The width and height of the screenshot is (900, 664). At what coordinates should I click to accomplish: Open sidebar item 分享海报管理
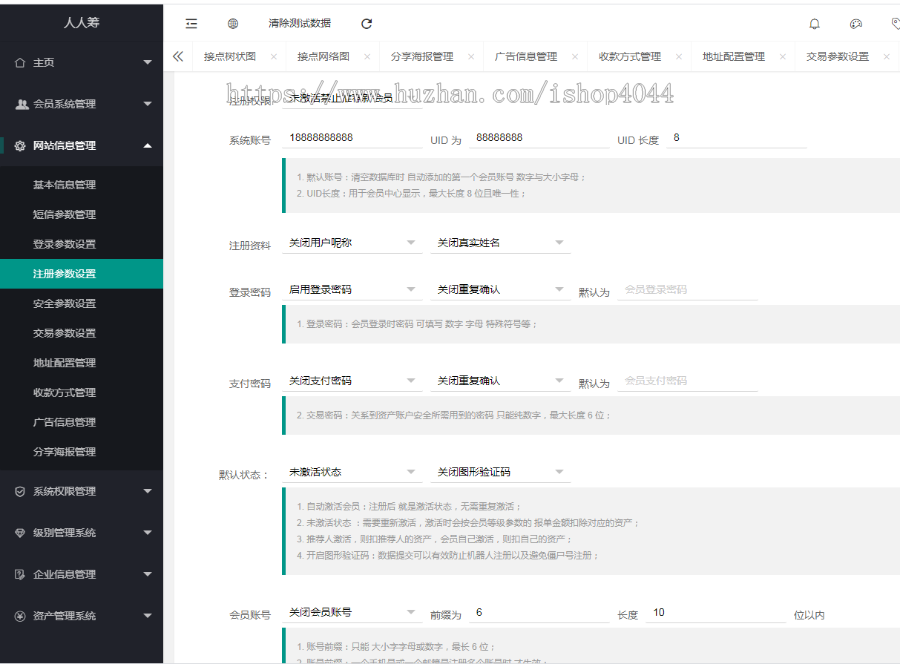coord(82,452)
